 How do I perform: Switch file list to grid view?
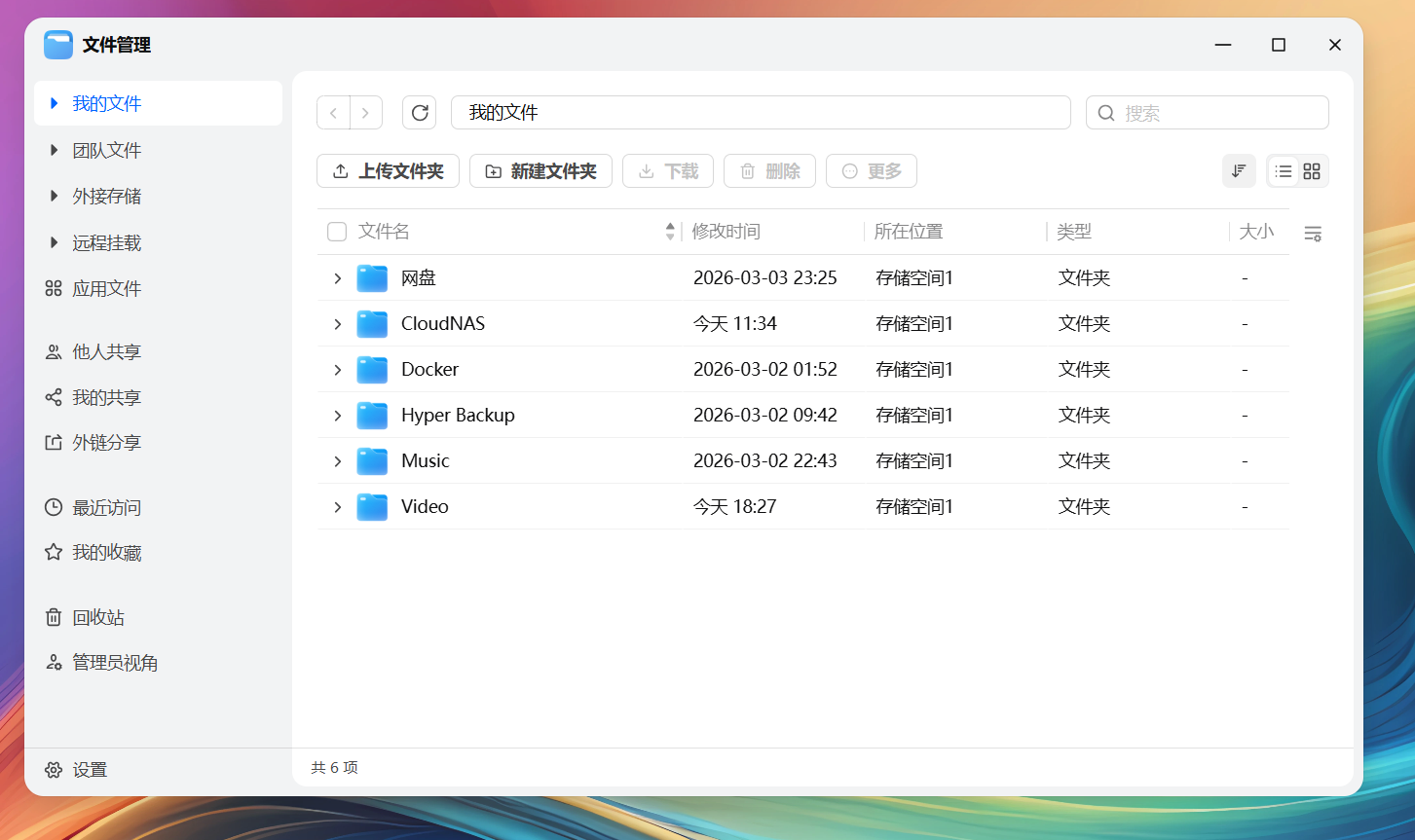[x=1311, y=170]
